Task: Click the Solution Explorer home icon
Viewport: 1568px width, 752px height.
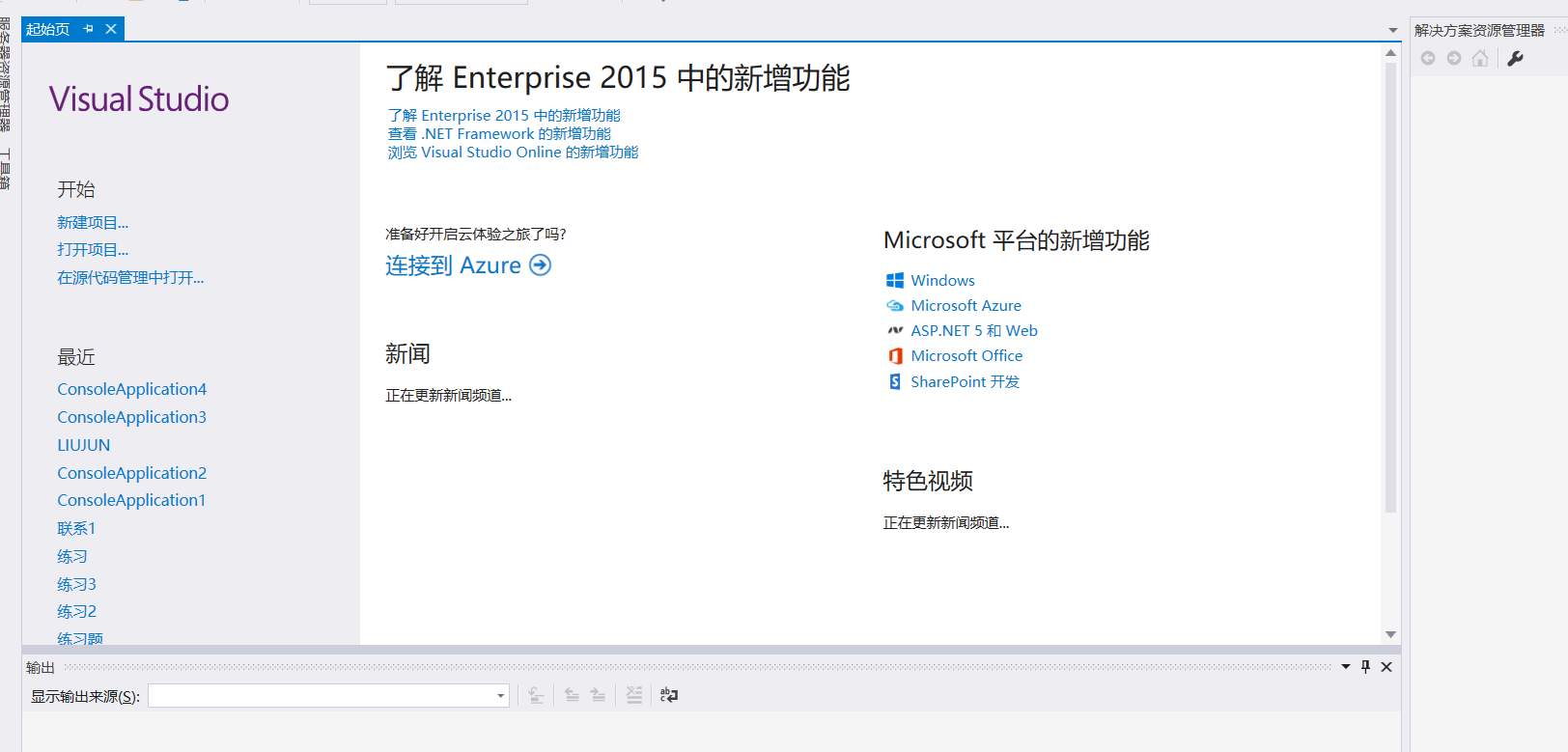Action: click(1479, 58)
